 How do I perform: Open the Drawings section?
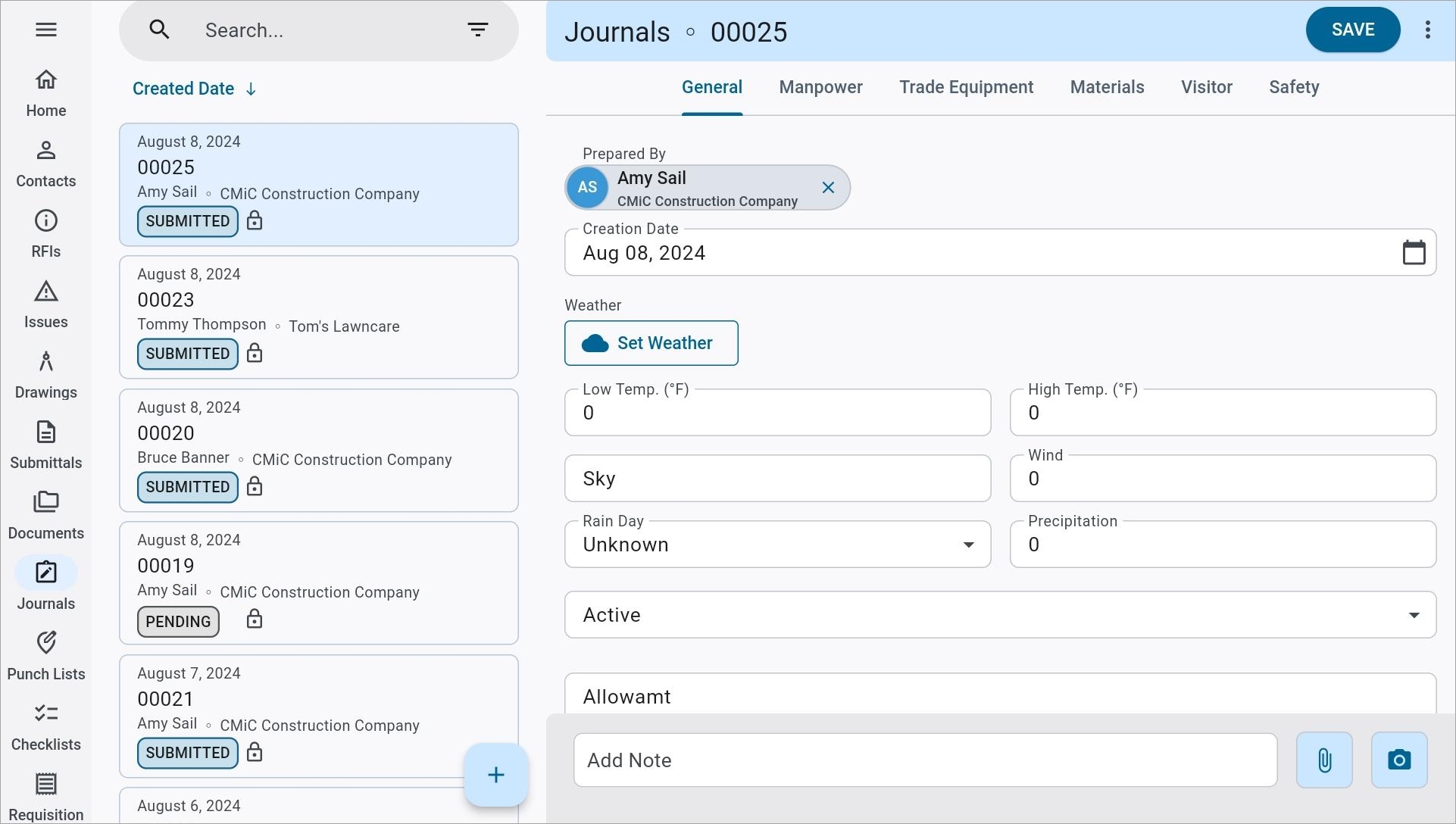point(45,374)
